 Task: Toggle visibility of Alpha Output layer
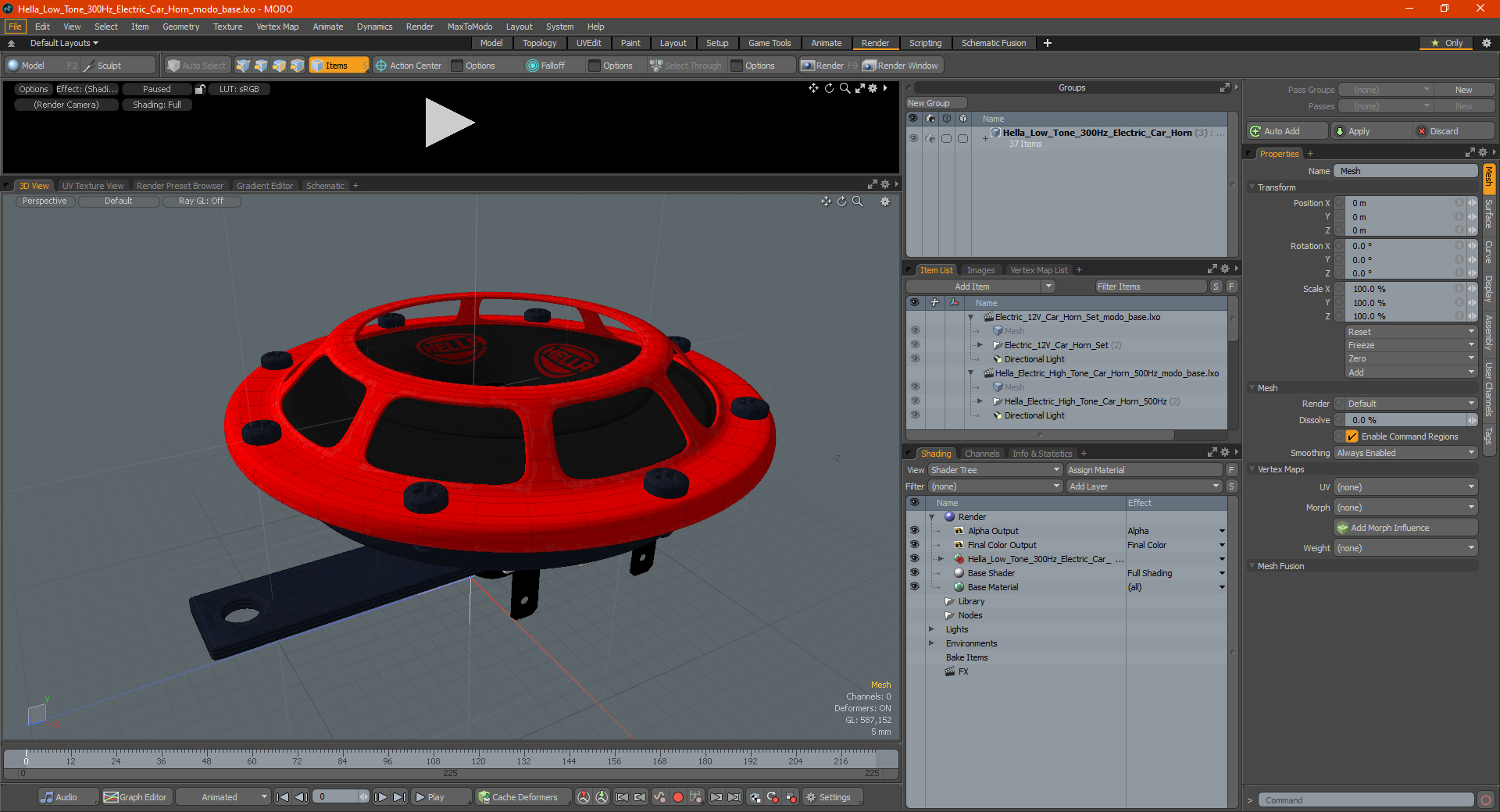click(x=914, y=531)
